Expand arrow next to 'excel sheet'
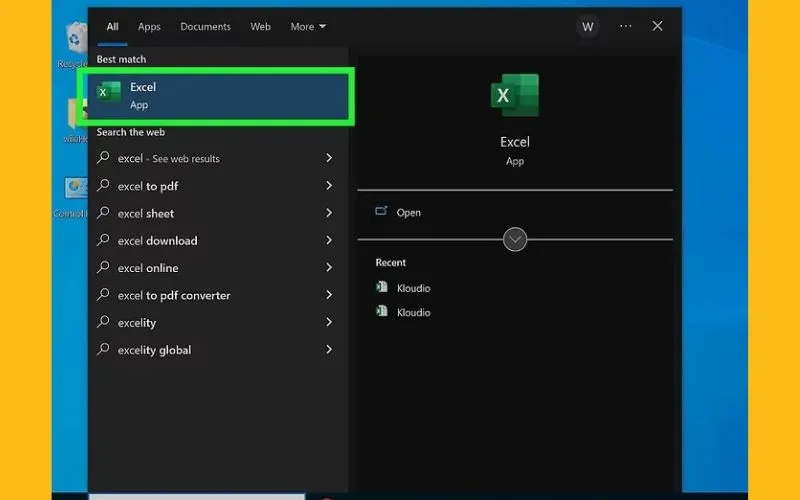This screenshot has width=800, height=500. point(329,213)
